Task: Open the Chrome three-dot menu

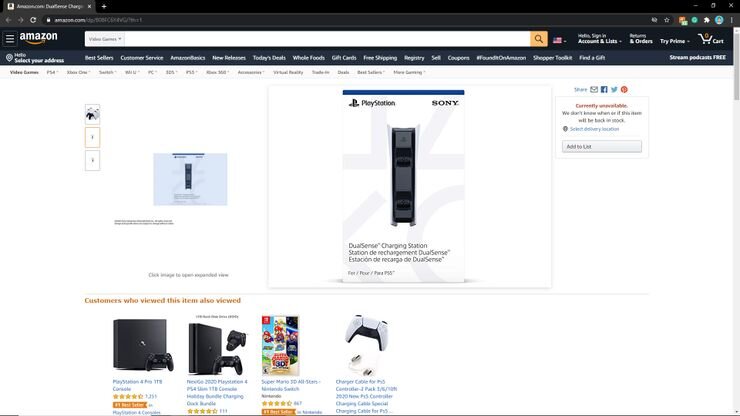Action: (732, 20)
